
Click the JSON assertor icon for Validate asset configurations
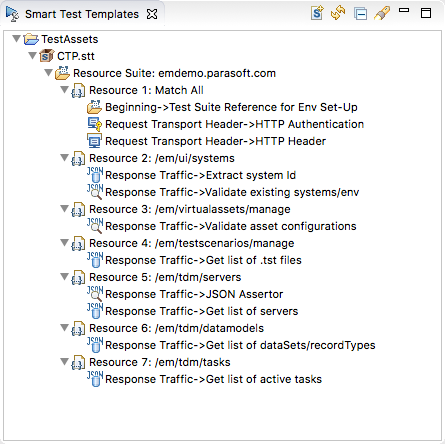(95, 226)
